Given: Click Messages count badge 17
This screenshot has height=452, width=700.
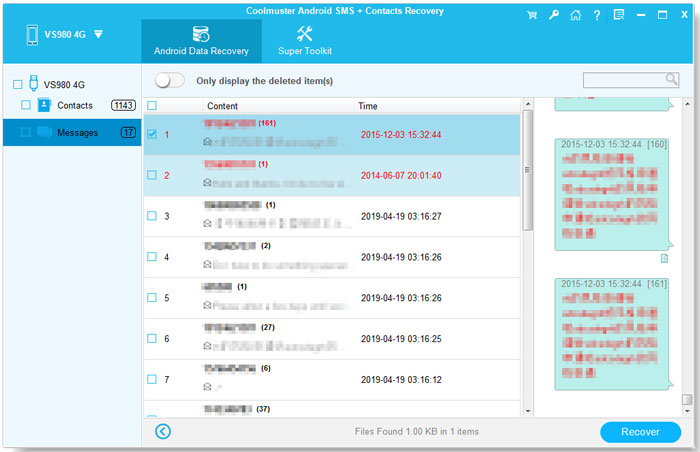Looking at the screenshot, I should pyautogui.click(x=128, y=133).
